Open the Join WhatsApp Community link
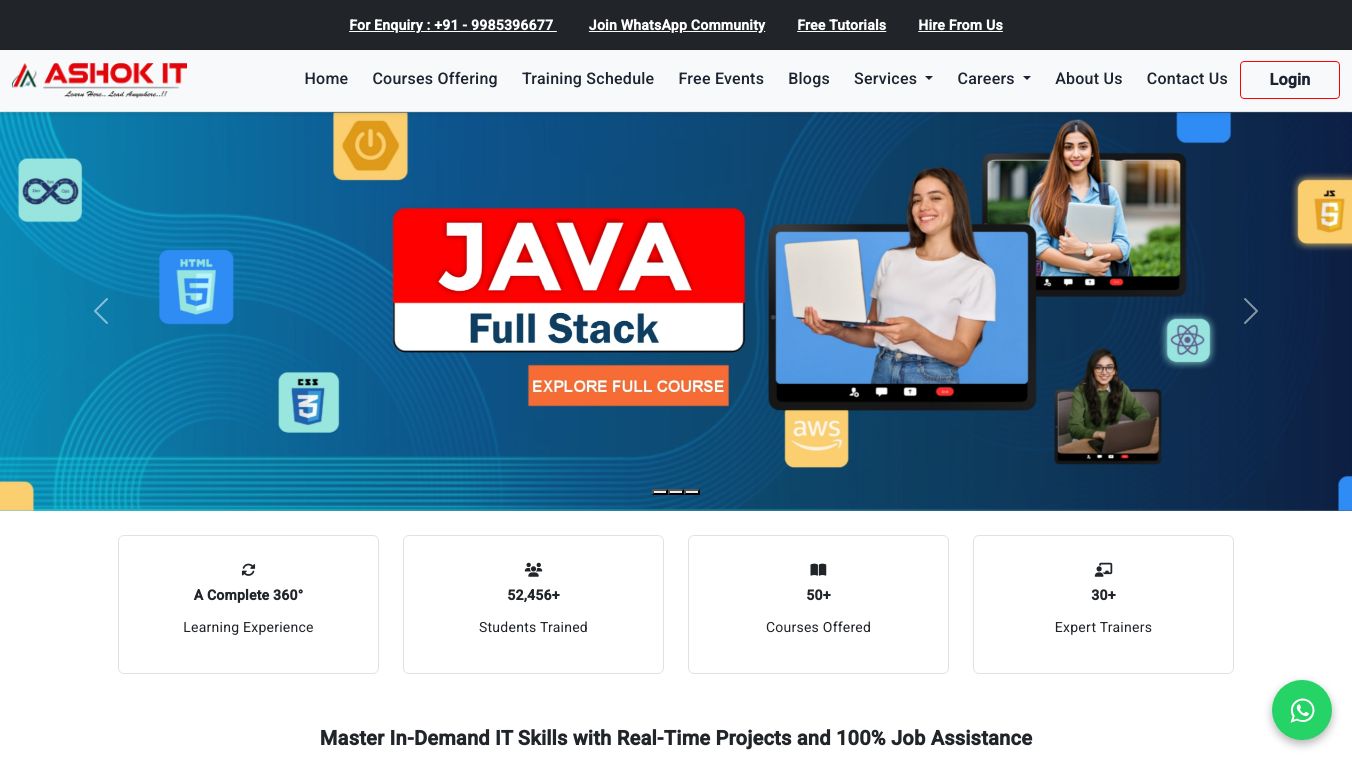The image size is (1352, 760). coord(677,25)
